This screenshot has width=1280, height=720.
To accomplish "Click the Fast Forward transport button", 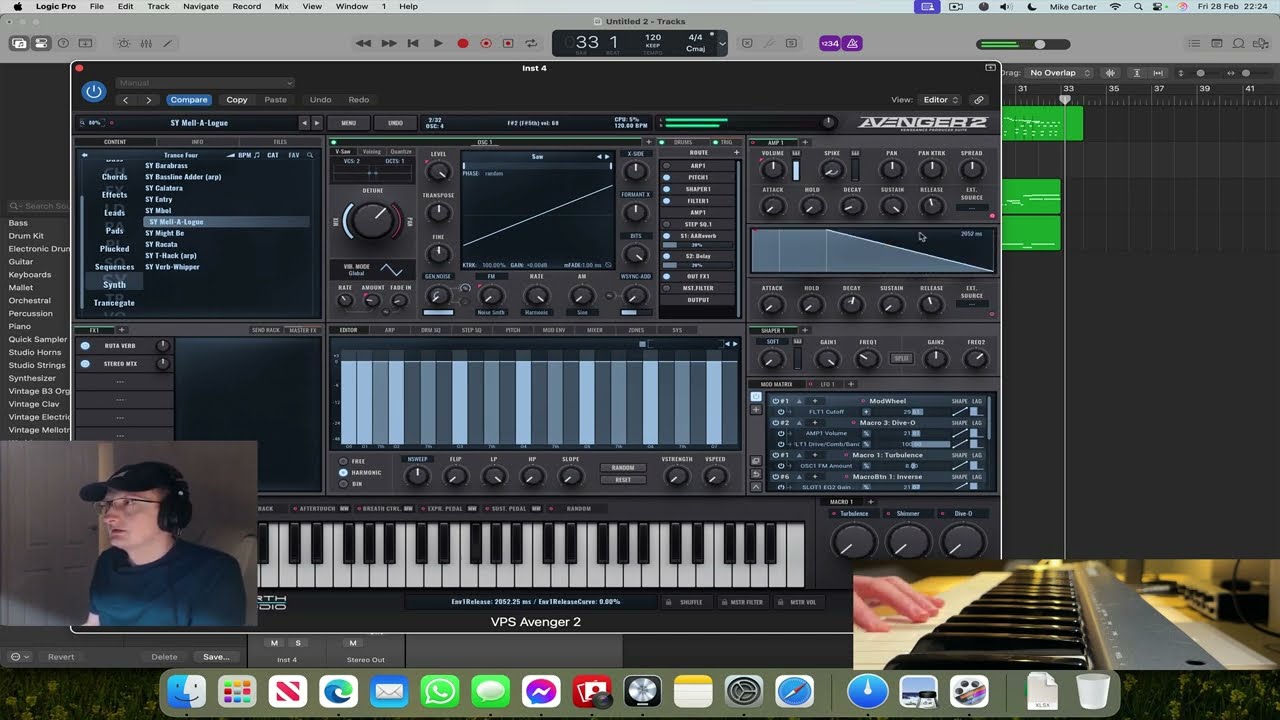I will click(388, 43).
